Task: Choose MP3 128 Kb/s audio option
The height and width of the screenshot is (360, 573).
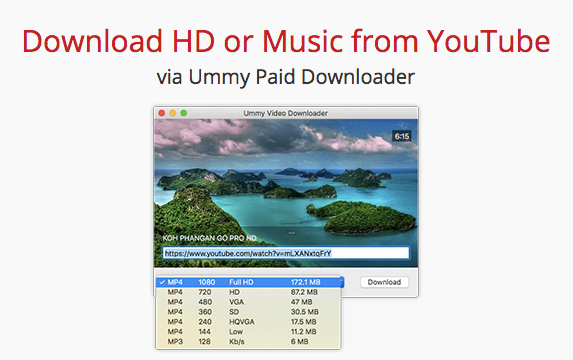Action: (x=248, y=341)
